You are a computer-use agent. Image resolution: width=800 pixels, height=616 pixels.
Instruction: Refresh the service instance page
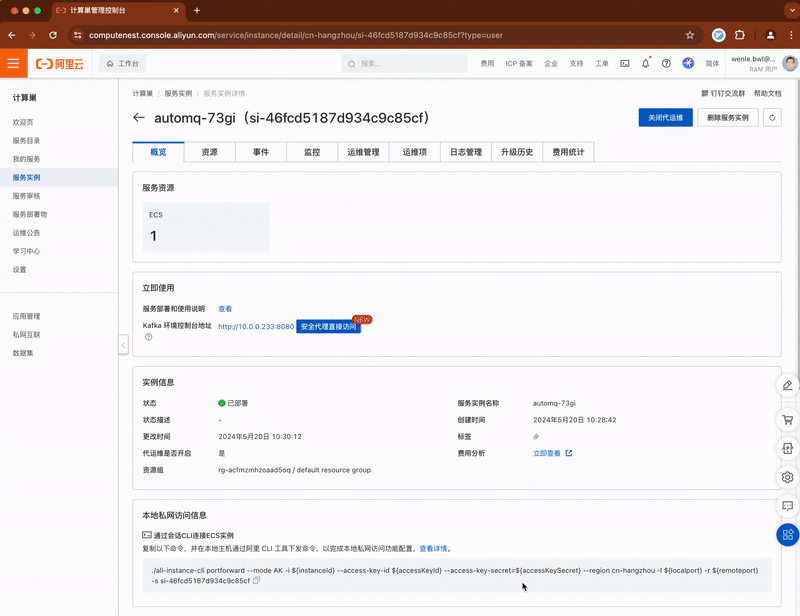[x=772, y=117]
